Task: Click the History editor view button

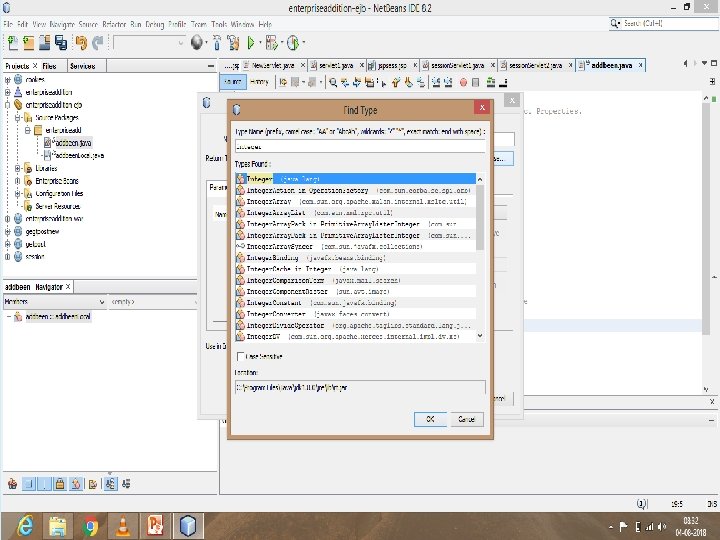Action: point(259,82)
